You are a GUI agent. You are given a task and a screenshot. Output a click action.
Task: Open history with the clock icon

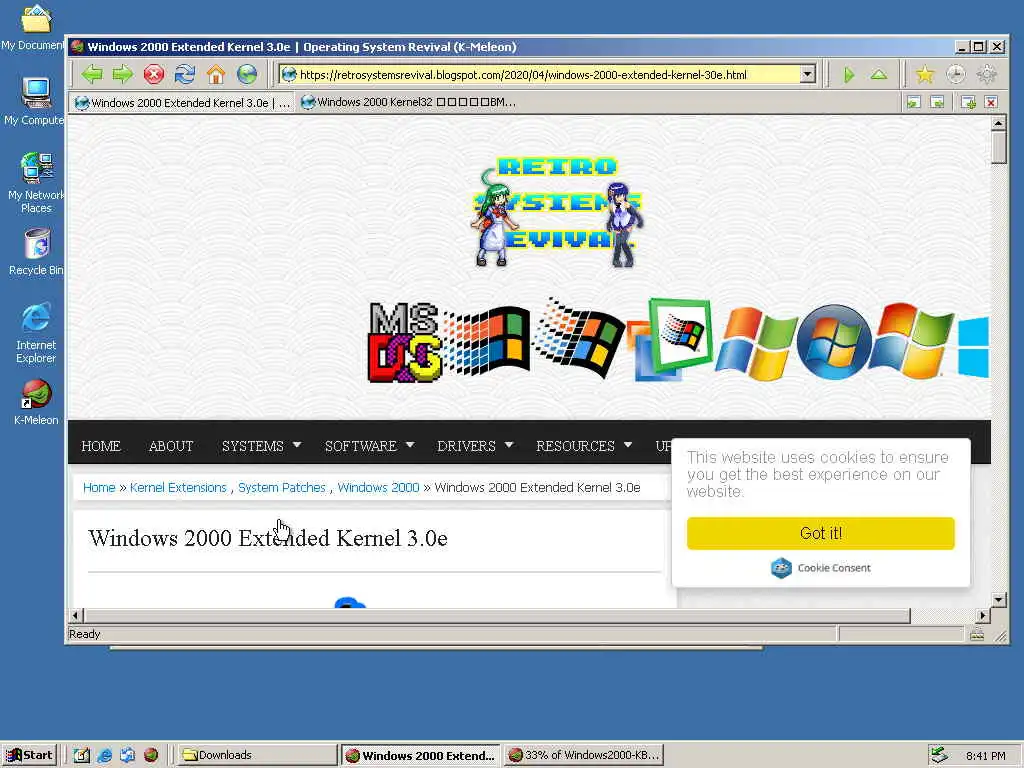[x=955, y=74]
